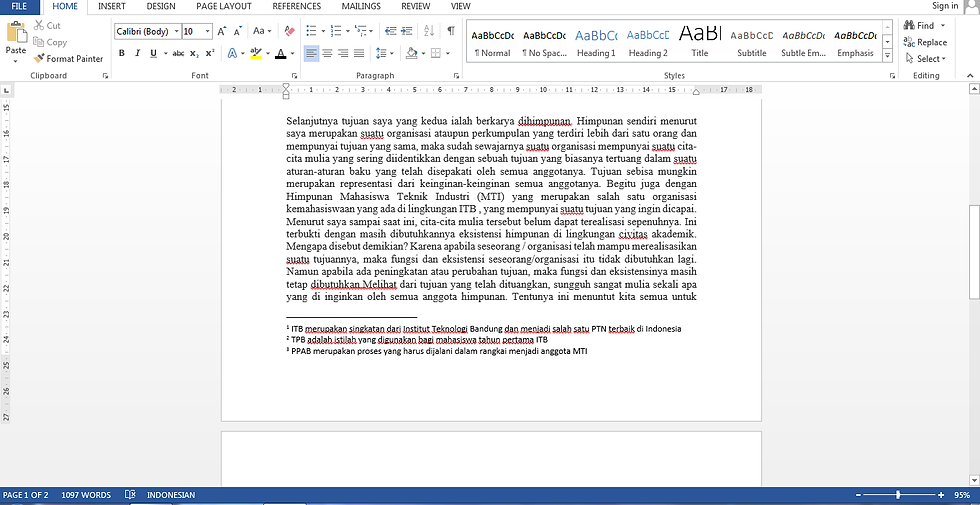This screenshot has height=505, width=980.
Task: Switch to DESIGN tab
Action: coord(161,6)
